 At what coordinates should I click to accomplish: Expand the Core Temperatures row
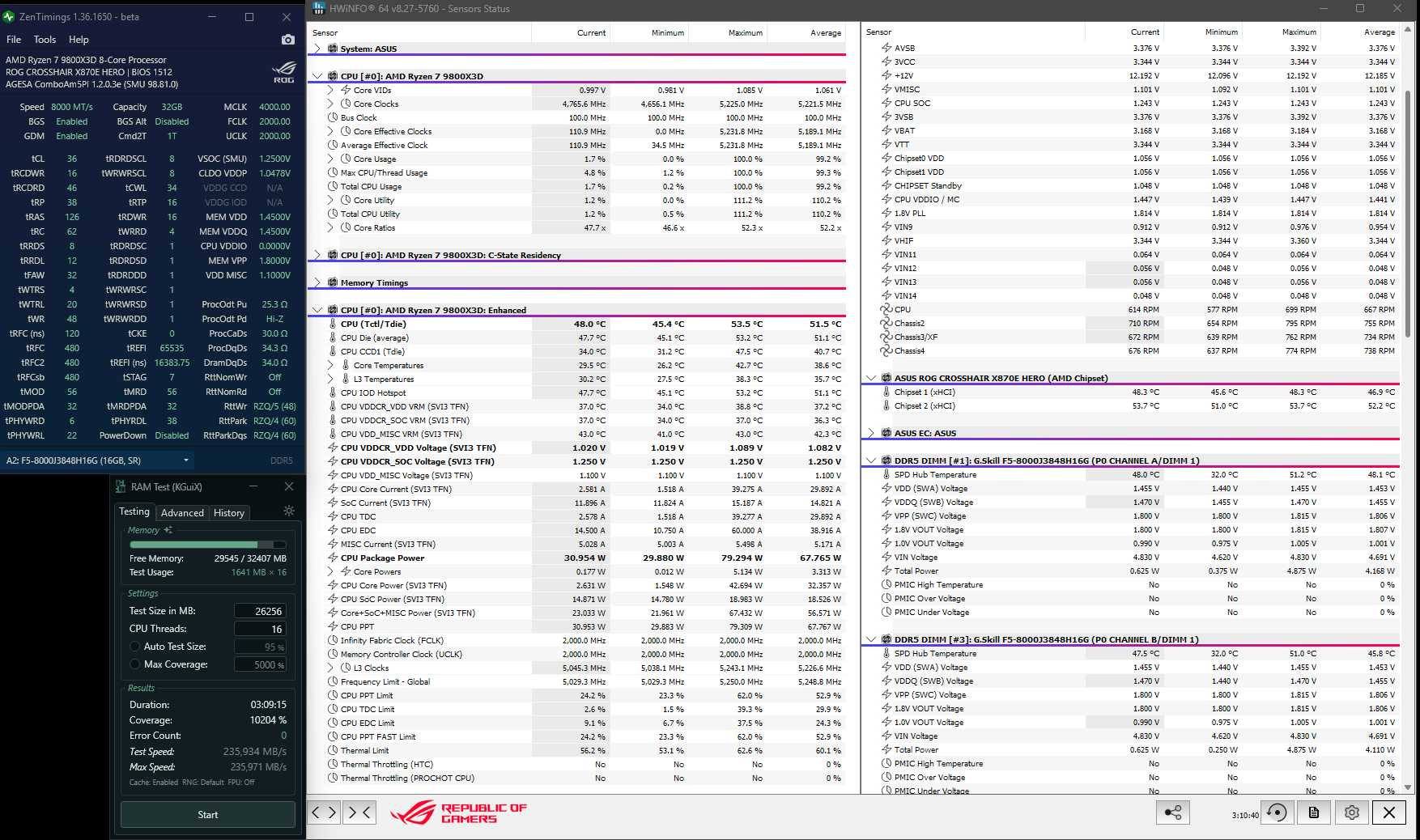[330, 365]
